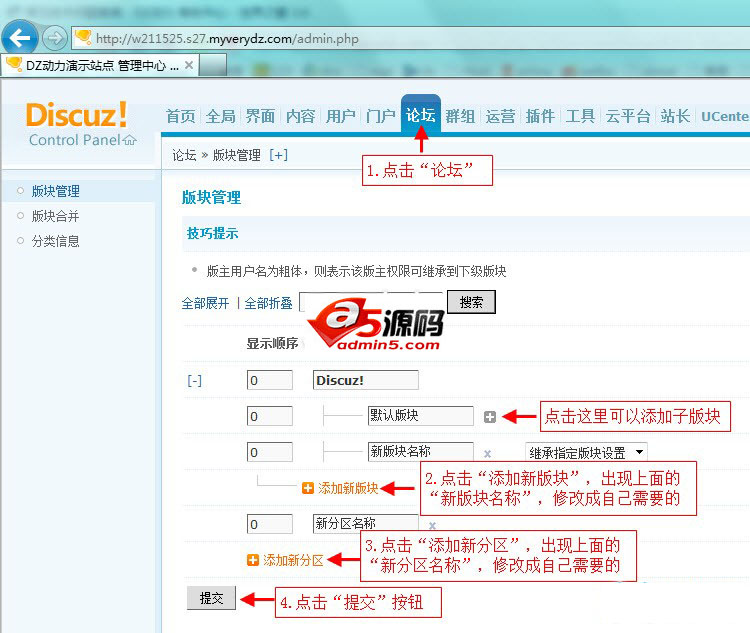The height and width of the screenshot is (633, 750).
Task: Click the Discuz! logo
Action: pos(77,115)
